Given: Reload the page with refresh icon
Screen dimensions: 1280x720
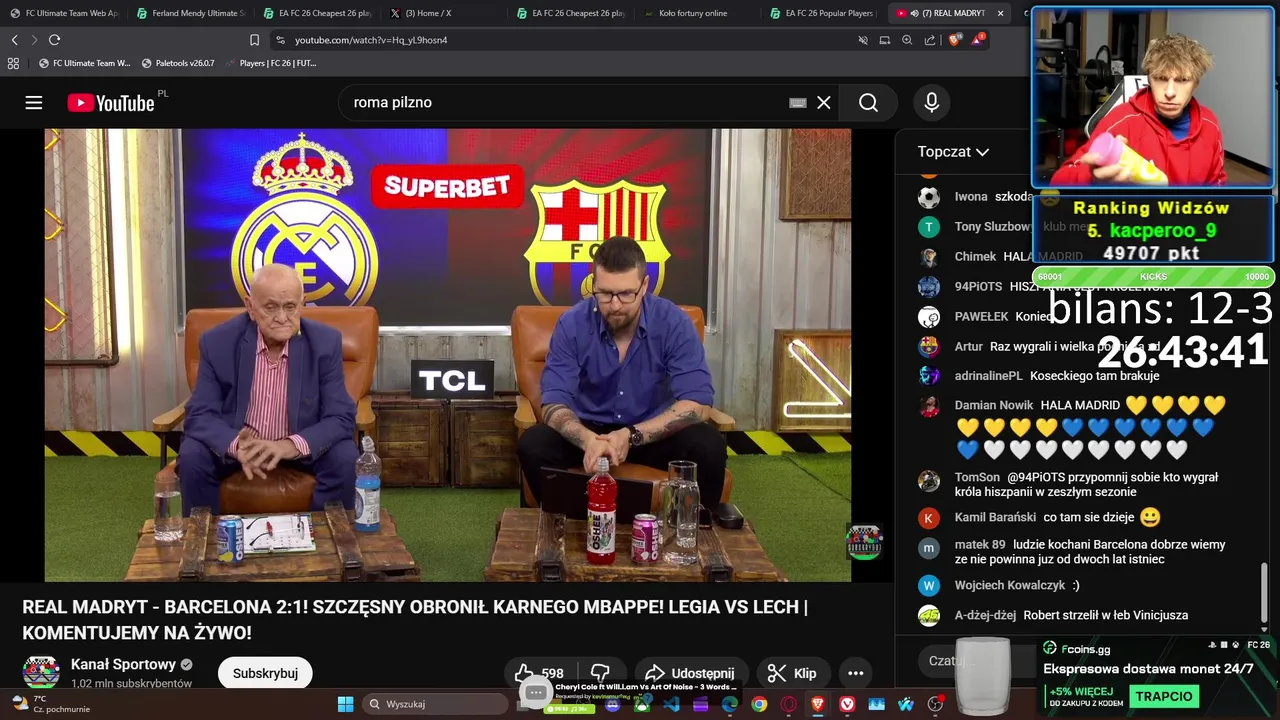Looking at the screenshot, I should click(x=54, y=40).
